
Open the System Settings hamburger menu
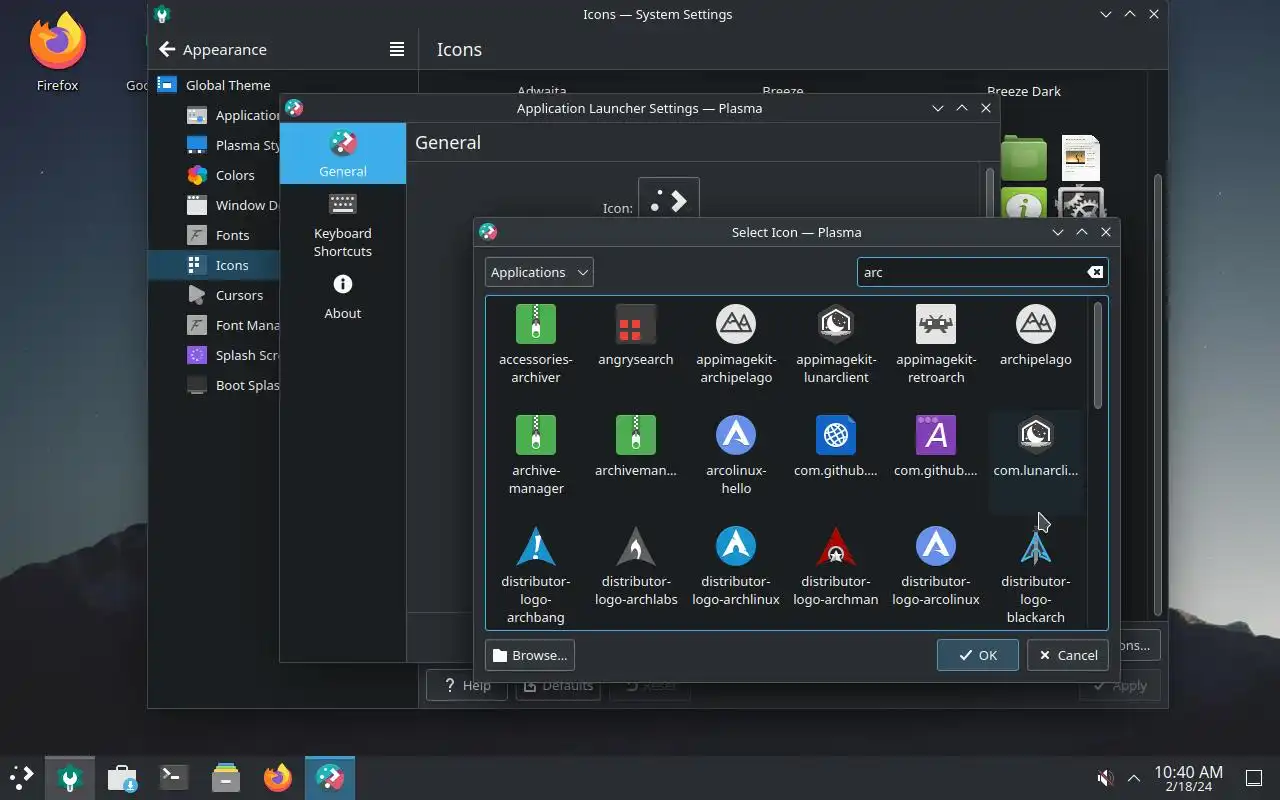pyautogui.click(x=397, y=49)
